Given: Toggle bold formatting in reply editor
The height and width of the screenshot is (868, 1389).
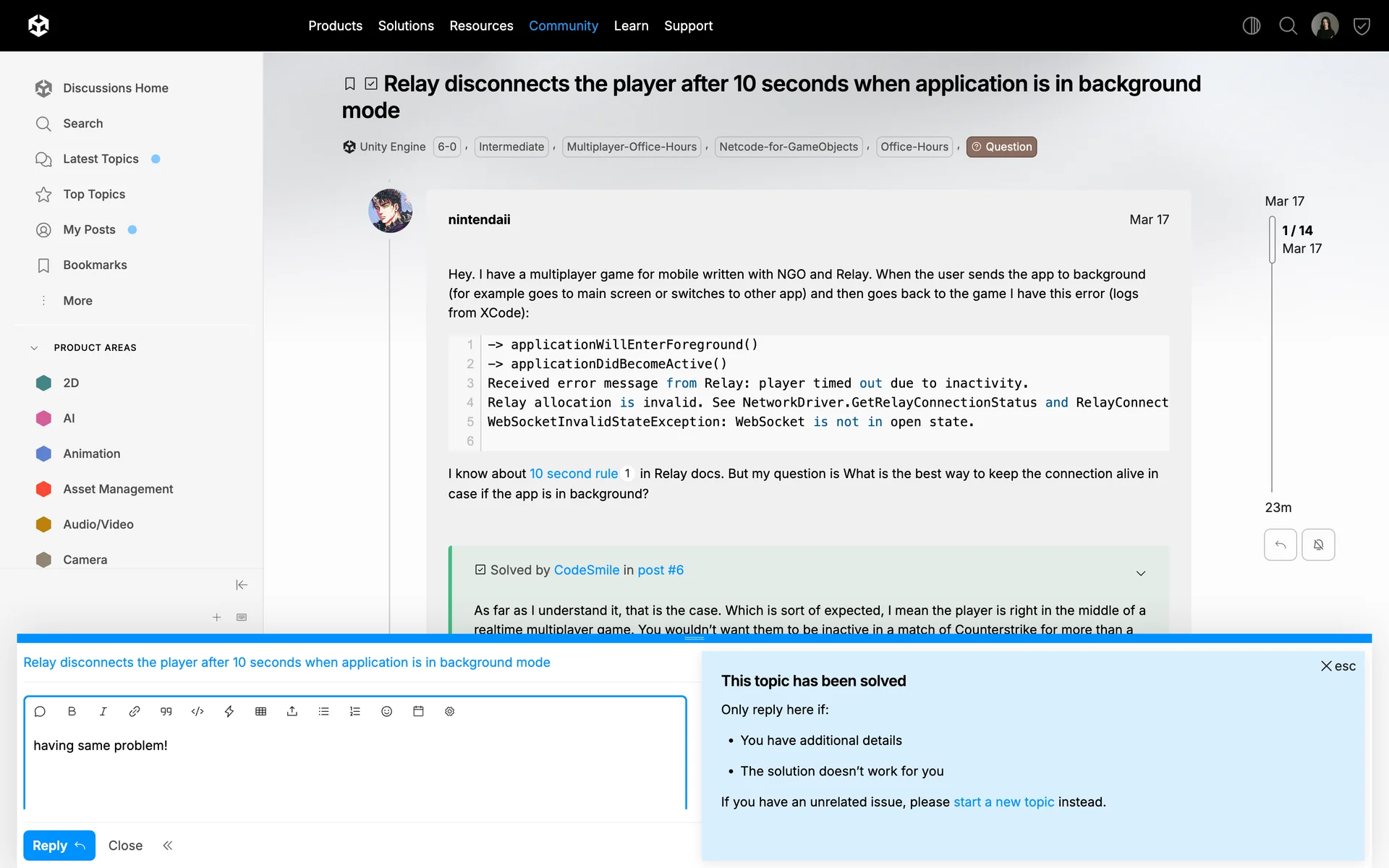Looking at the screenshot, I should pos(72,712).
